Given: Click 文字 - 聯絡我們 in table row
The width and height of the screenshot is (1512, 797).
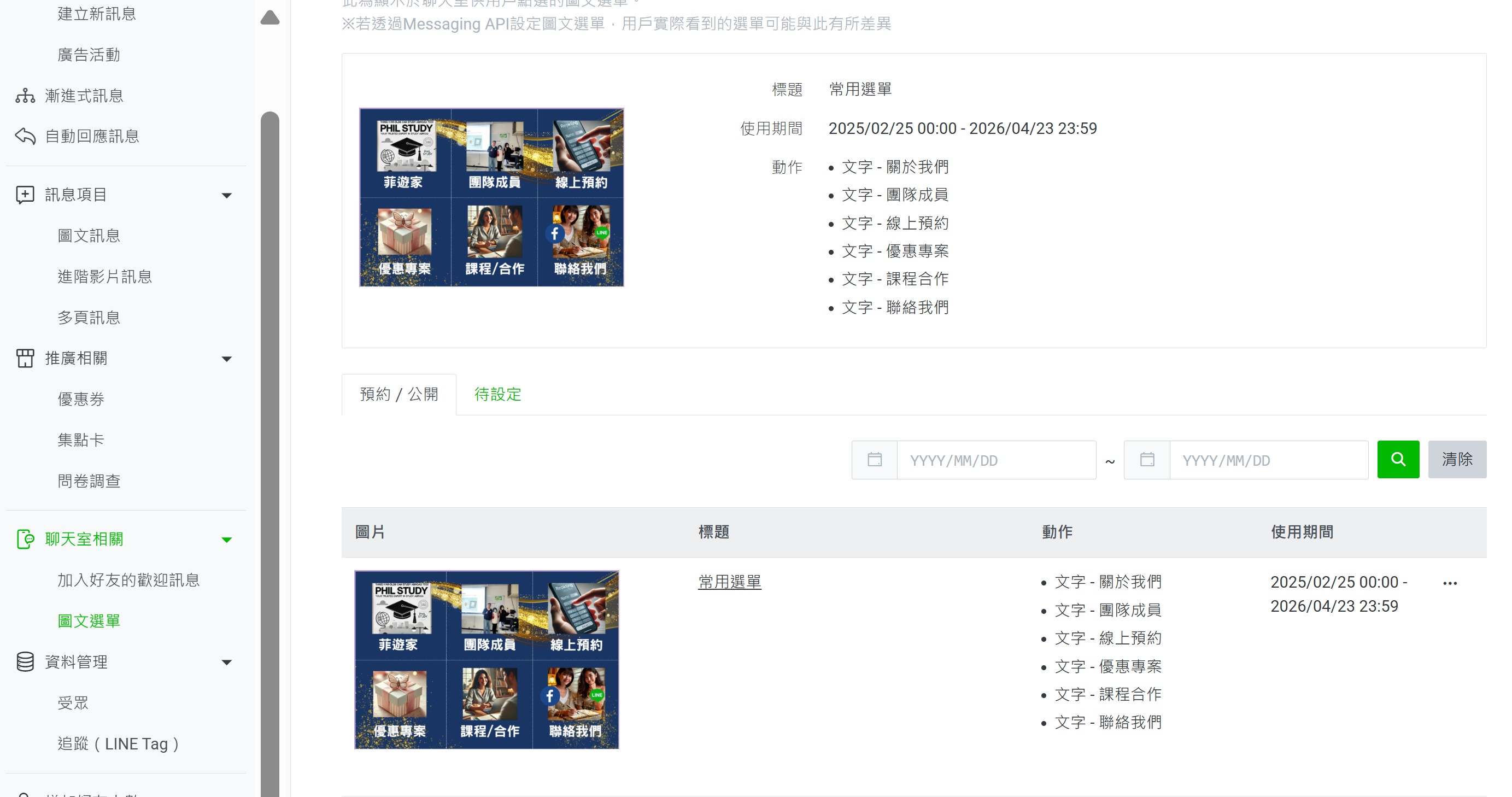Looking at the screenshot, I should tap(1108, 723).
